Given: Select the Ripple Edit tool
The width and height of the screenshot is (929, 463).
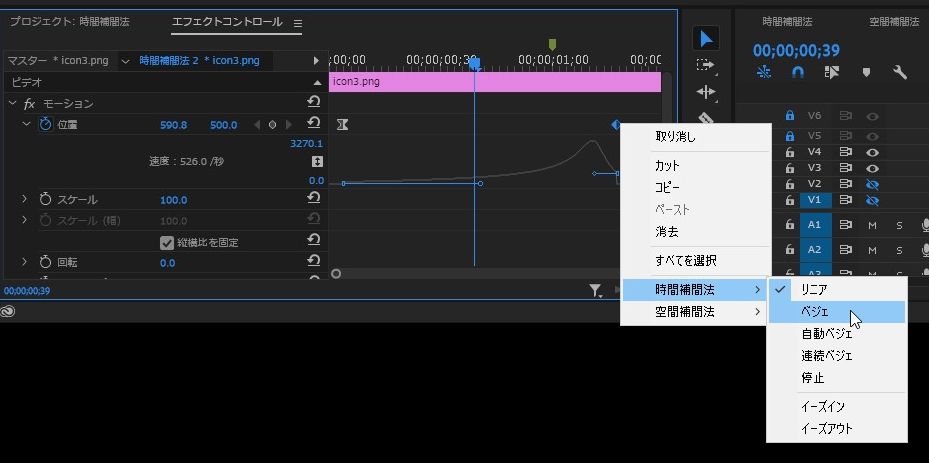Looking at the screenshot, I should click(x=706, y=92).
